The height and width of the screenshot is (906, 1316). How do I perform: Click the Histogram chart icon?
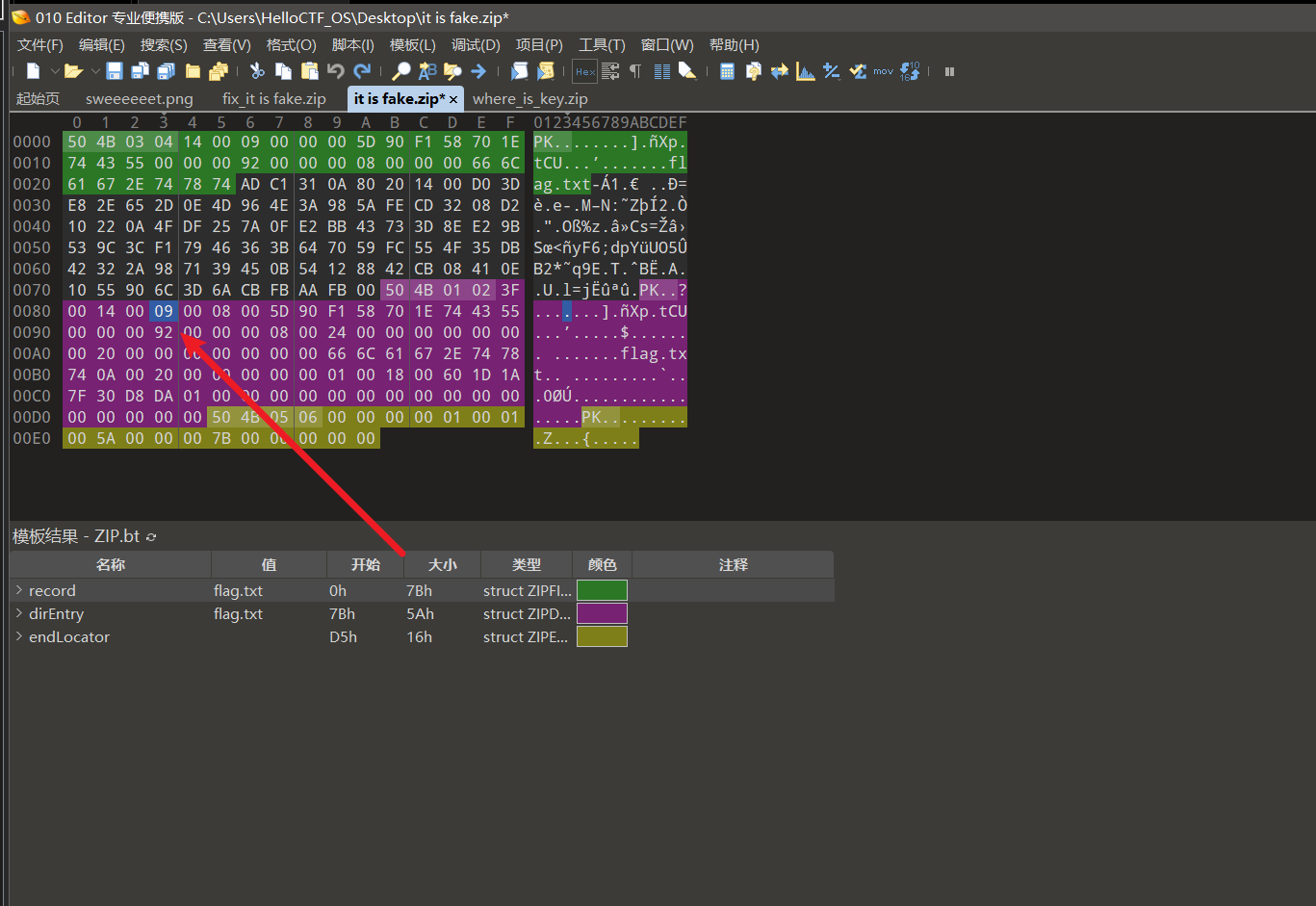click(x=806, y=71)
